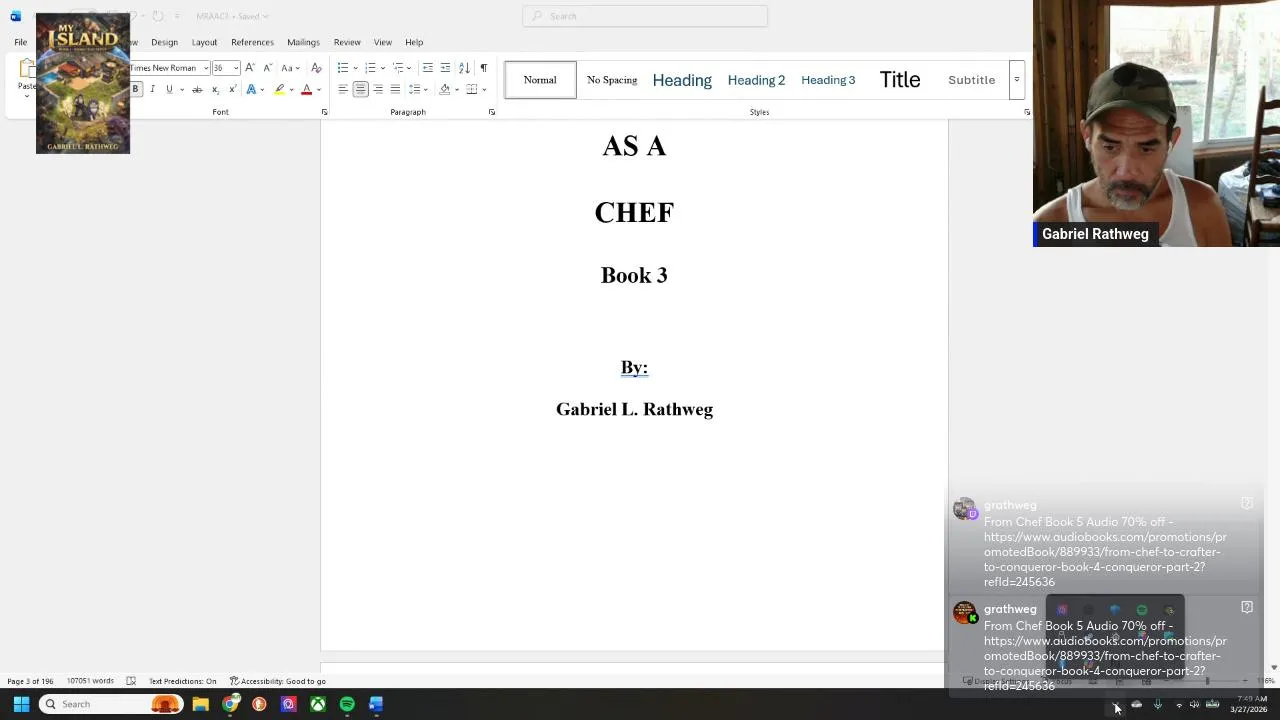This screenshot has width=1280, height=720.
Task: Click Windows Start button
Action: coord(21,704)
